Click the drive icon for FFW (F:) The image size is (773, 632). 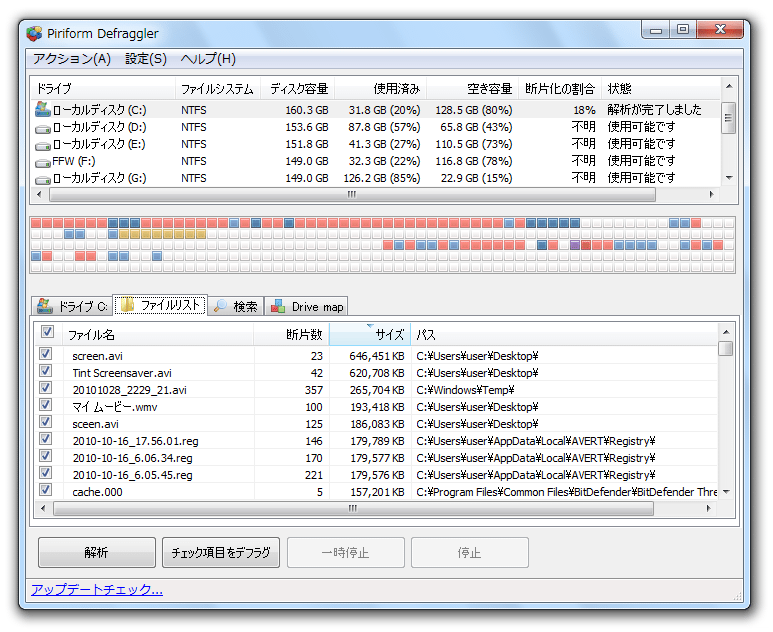[43, 163]
